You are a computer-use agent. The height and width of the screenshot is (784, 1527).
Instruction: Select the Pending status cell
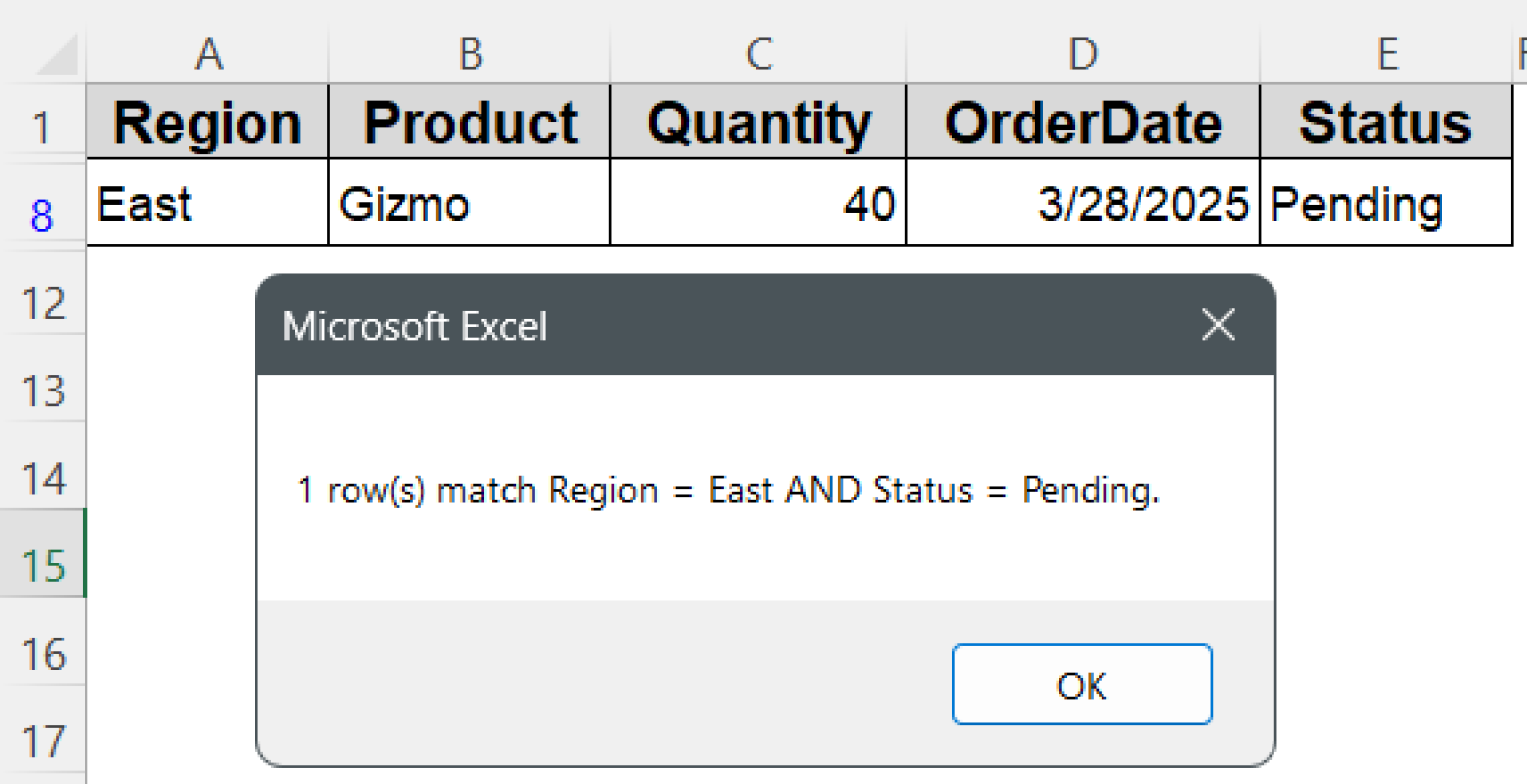point(1386,203)
